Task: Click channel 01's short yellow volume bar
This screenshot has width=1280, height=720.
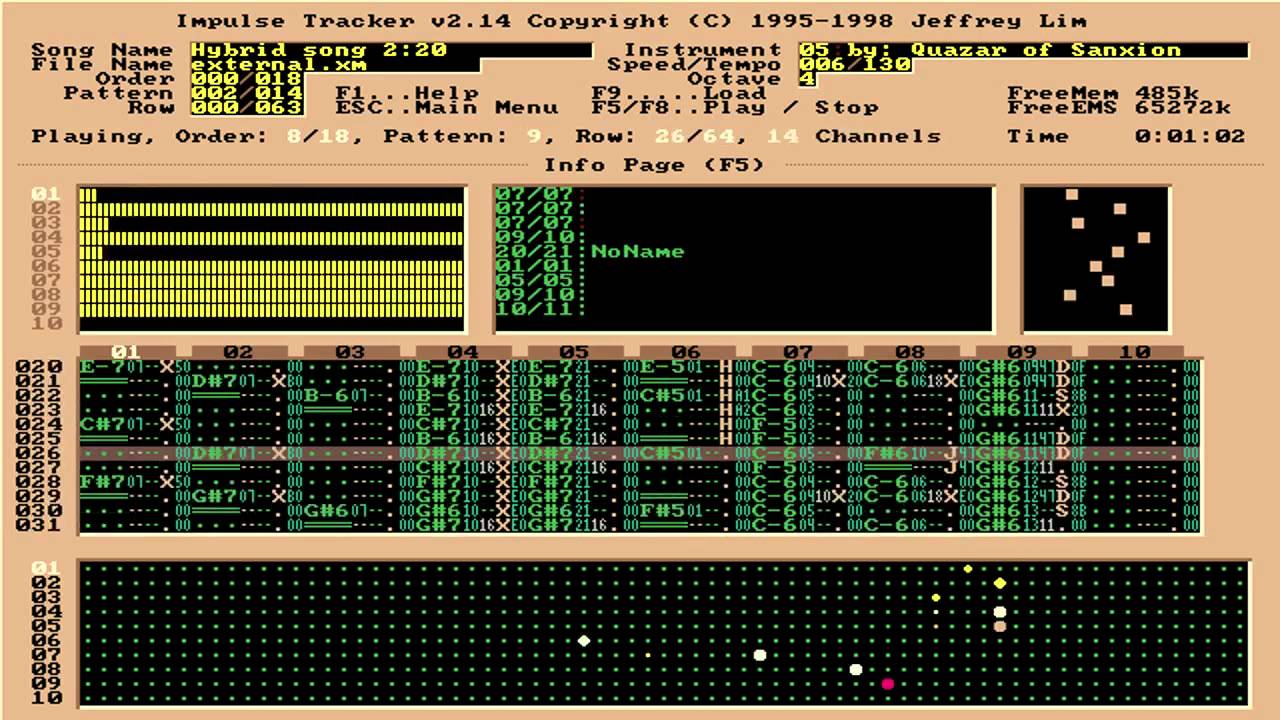Action: pyautogui.click(x=88, y=195)
